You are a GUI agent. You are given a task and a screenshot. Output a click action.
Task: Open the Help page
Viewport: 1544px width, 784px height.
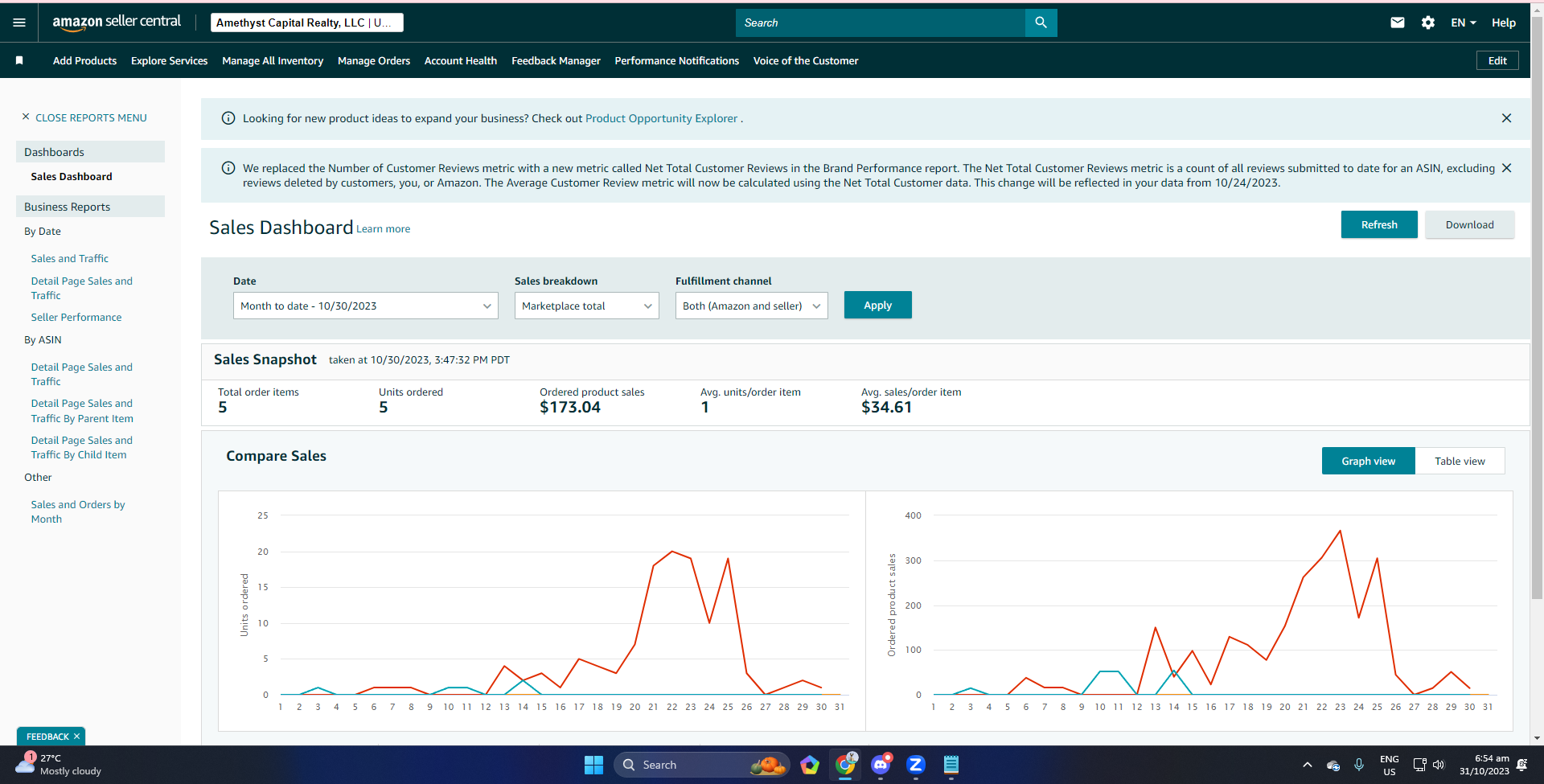[1504, 23]
